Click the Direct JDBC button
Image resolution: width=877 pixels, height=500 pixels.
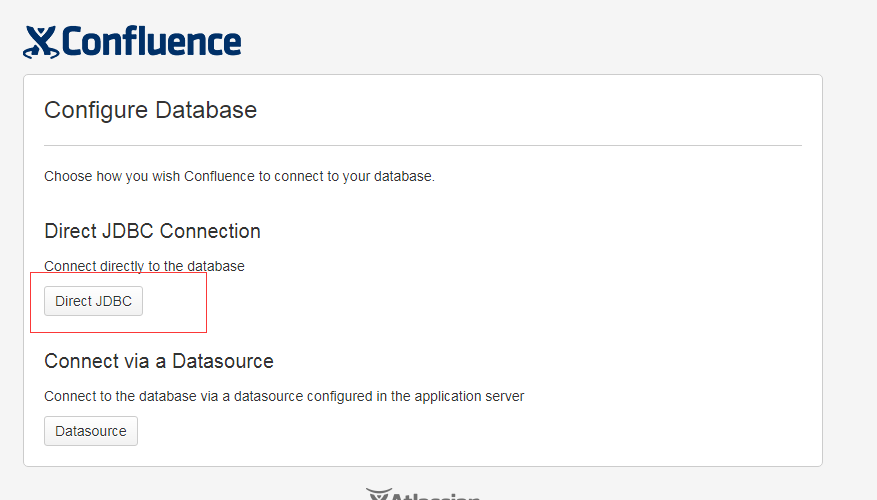click(93, 301)
